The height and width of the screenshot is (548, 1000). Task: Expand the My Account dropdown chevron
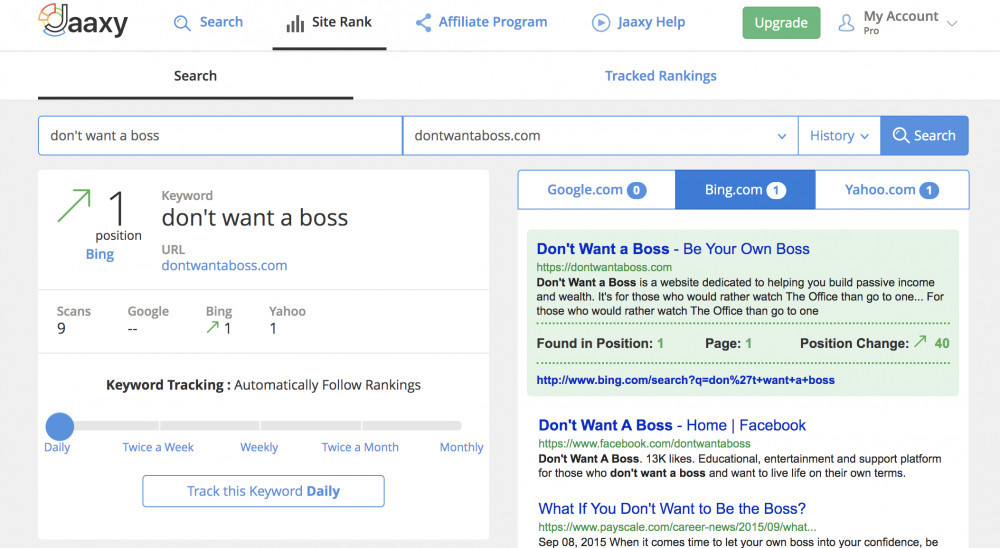[x=952, y=24]
